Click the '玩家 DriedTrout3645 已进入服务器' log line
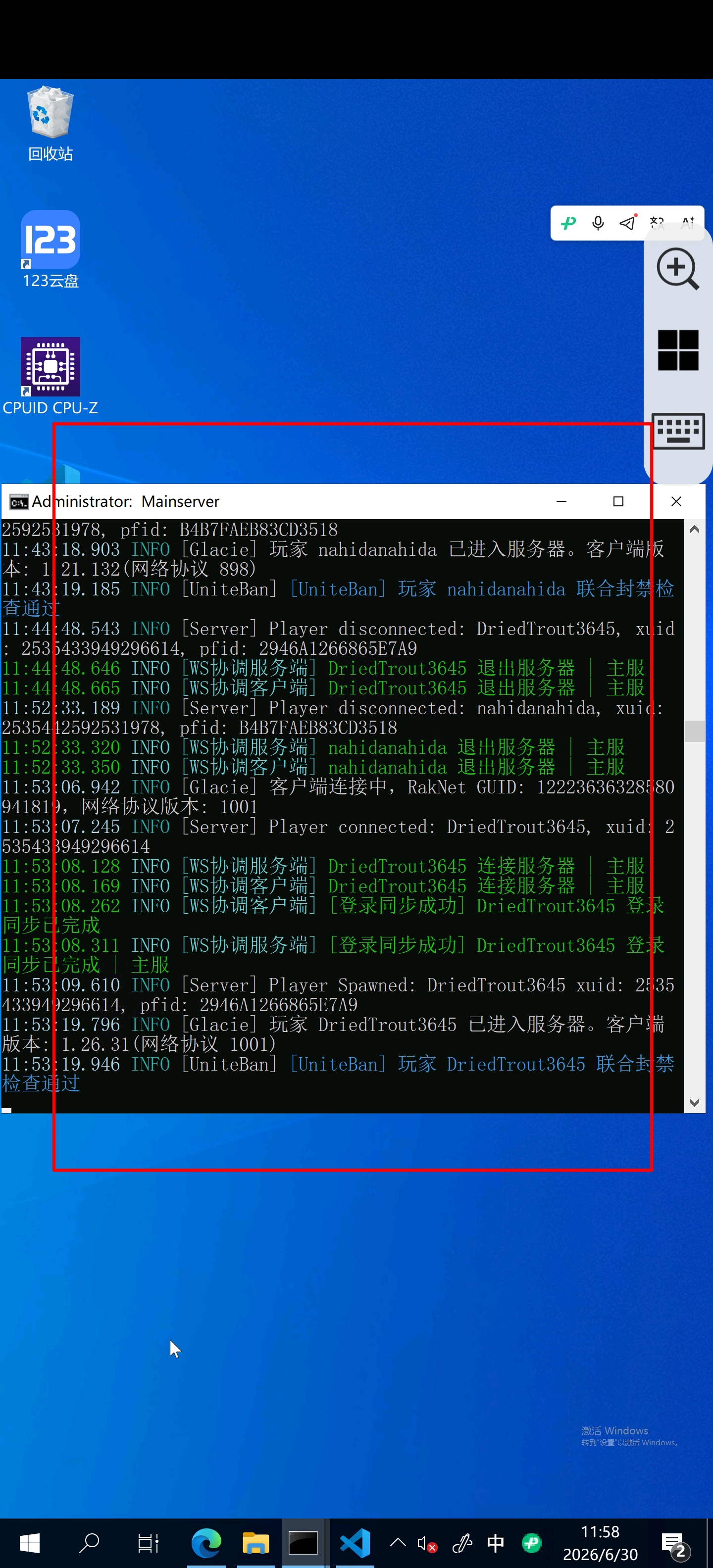The width and height of the screenshot is (713, 1568). point(334,1034)
